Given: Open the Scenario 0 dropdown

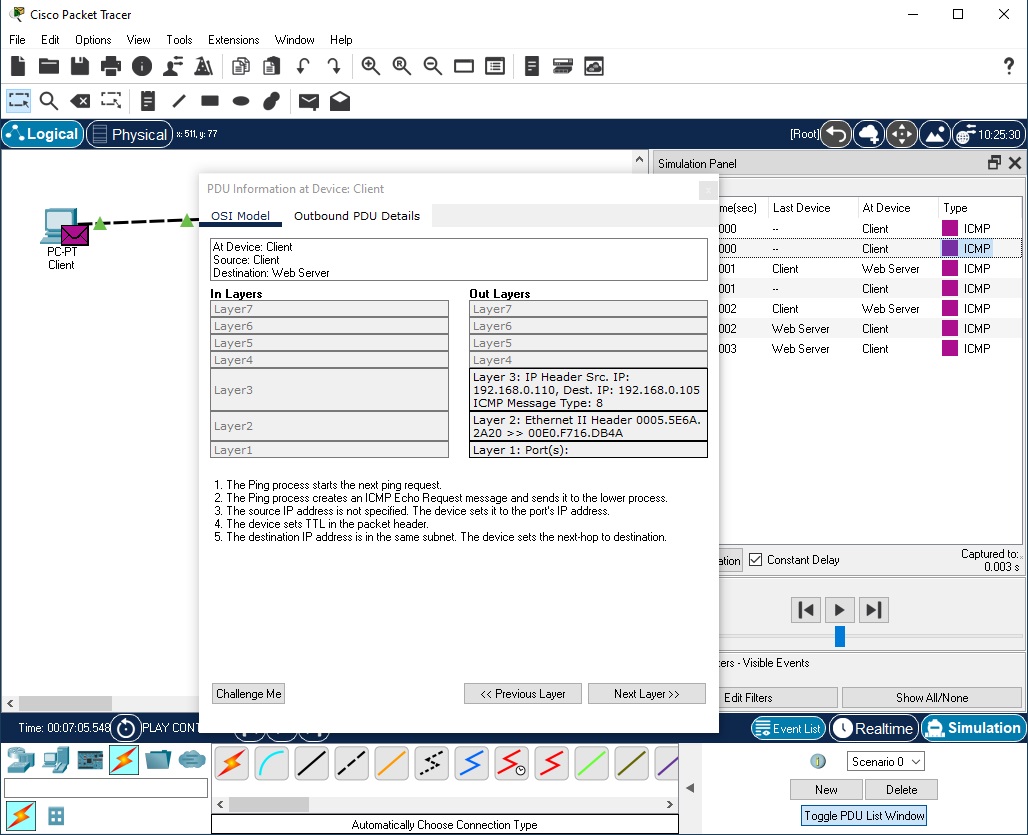Looking at the screenshot, I should (885, 762).
